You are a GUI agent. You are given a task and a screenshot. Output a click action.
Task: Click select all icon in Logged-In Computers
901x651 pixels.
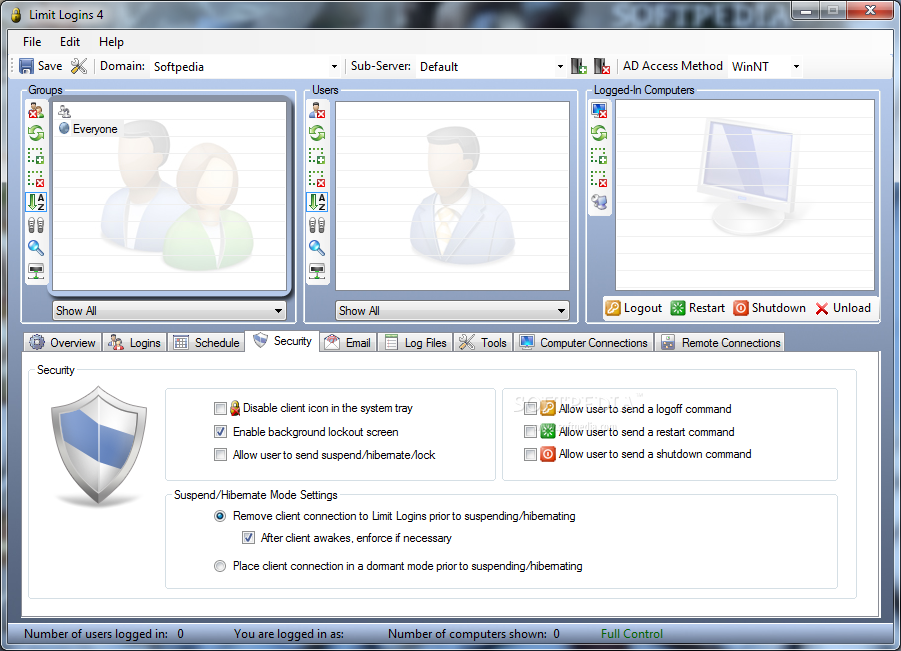(599, 156)
